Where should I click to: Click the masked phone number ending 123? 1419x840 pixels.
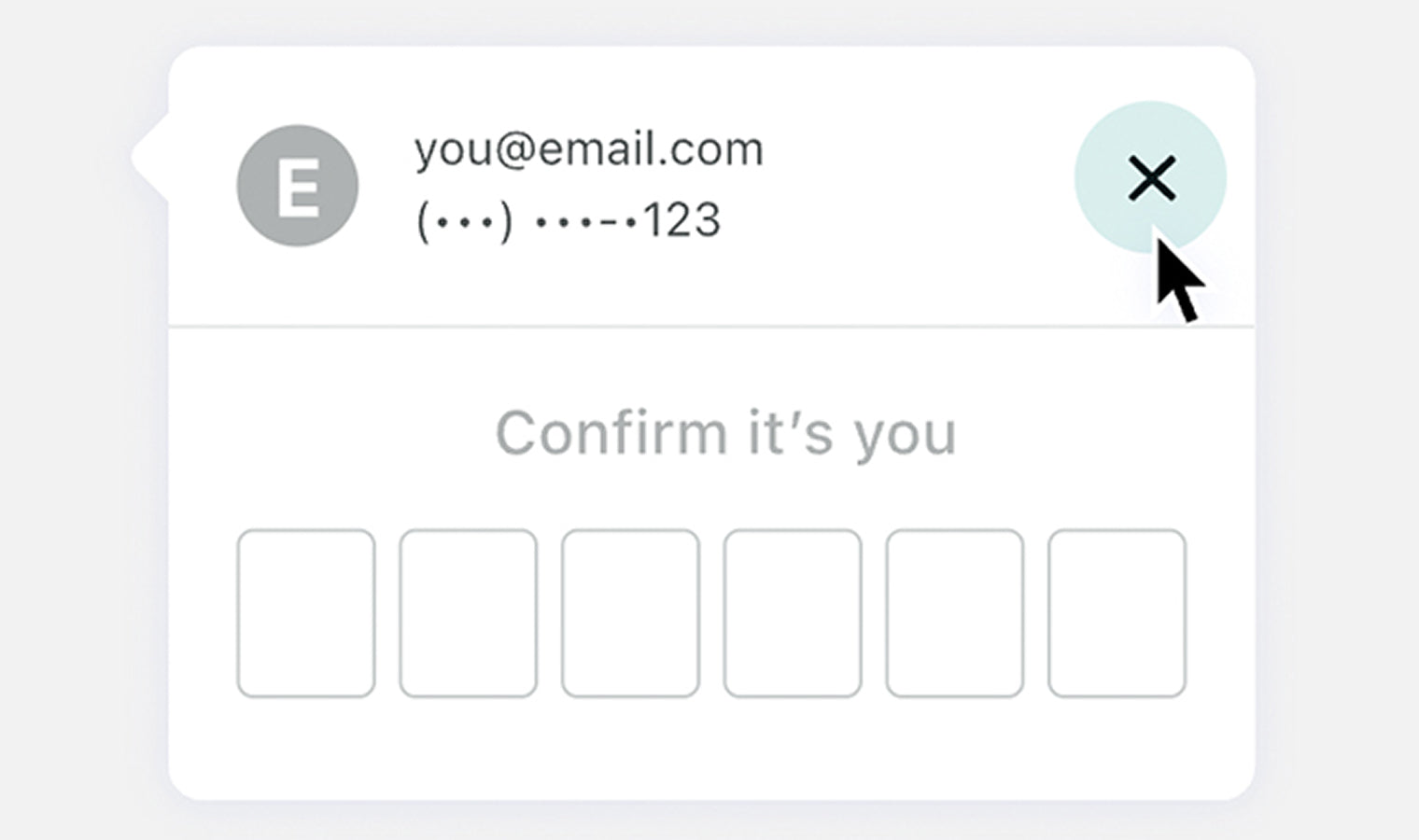click(569, 221)
